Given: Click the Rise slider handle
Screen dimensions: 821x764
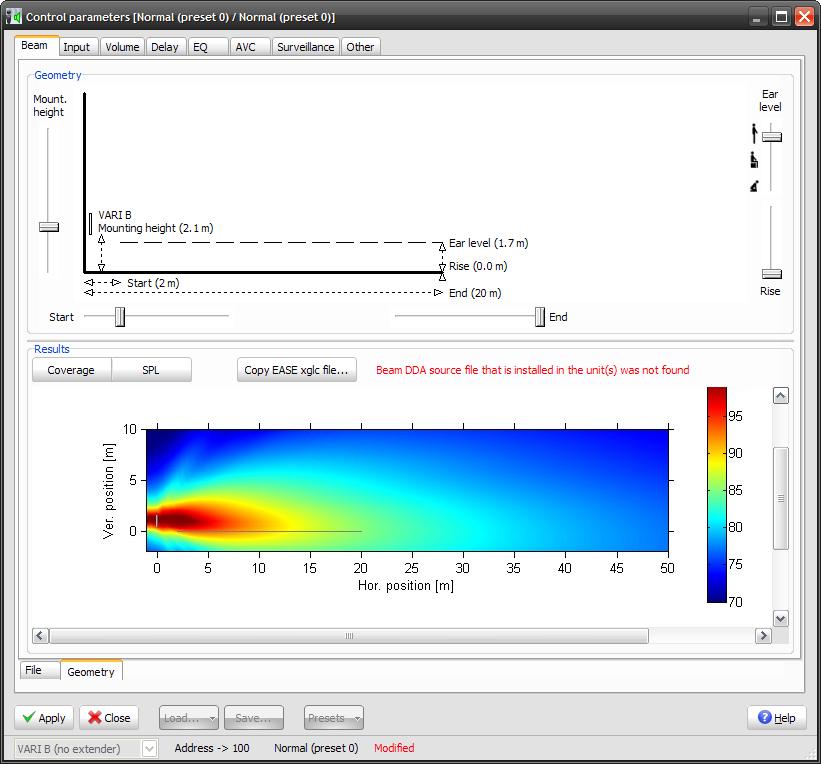Looking at the screenshot, I should coord(772,274).
